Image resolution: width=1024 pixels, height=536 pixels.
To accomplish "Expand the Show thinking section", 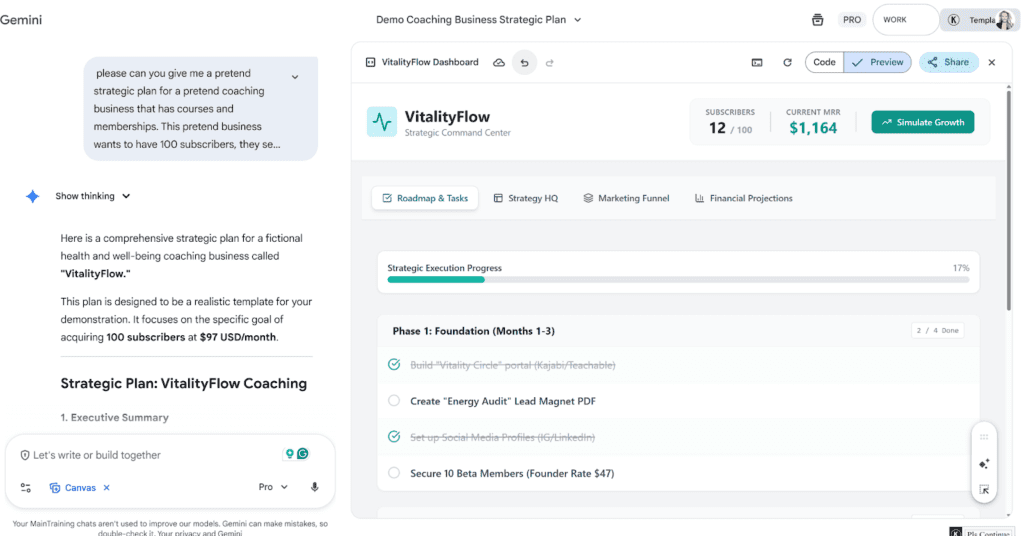I will tap(92, 196).
